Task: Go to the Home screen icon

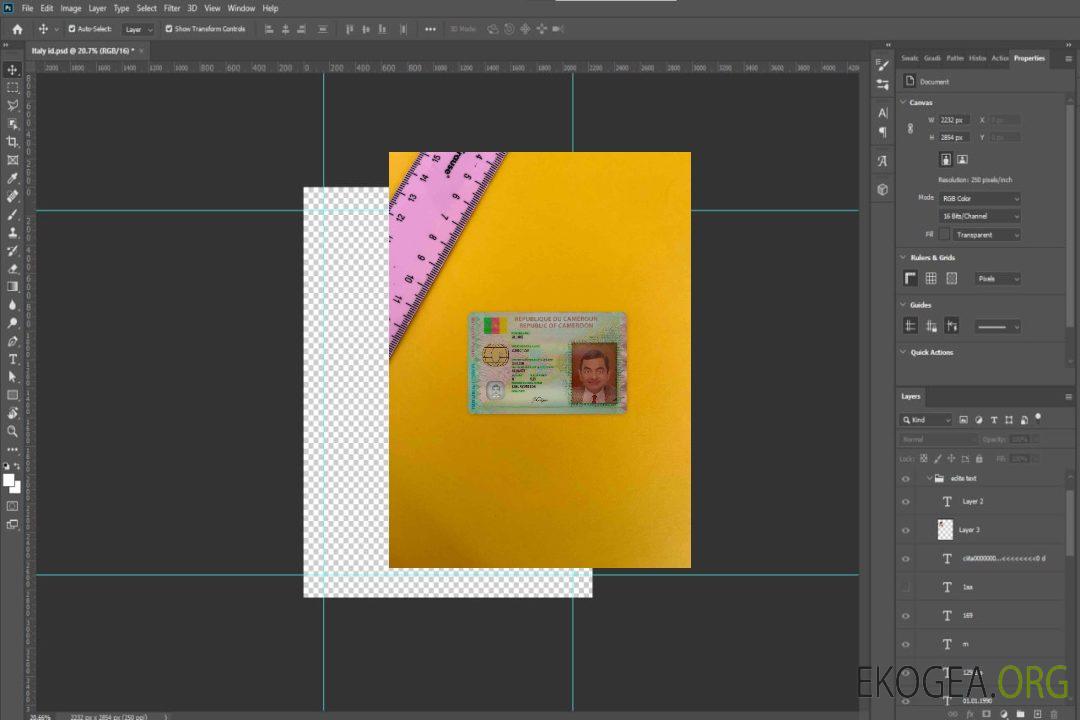Action: click(x=17, y=29)
